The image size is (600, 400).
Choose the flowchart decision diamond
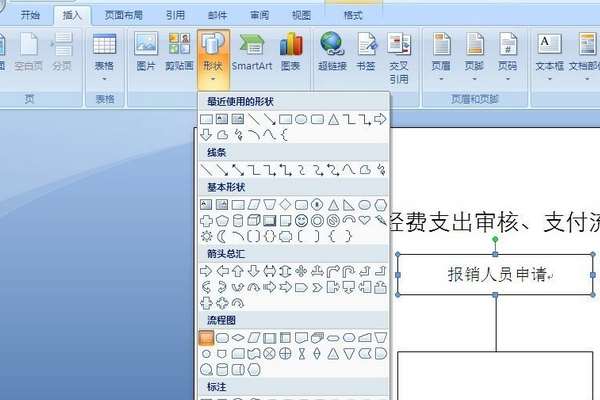pos(238,338)
